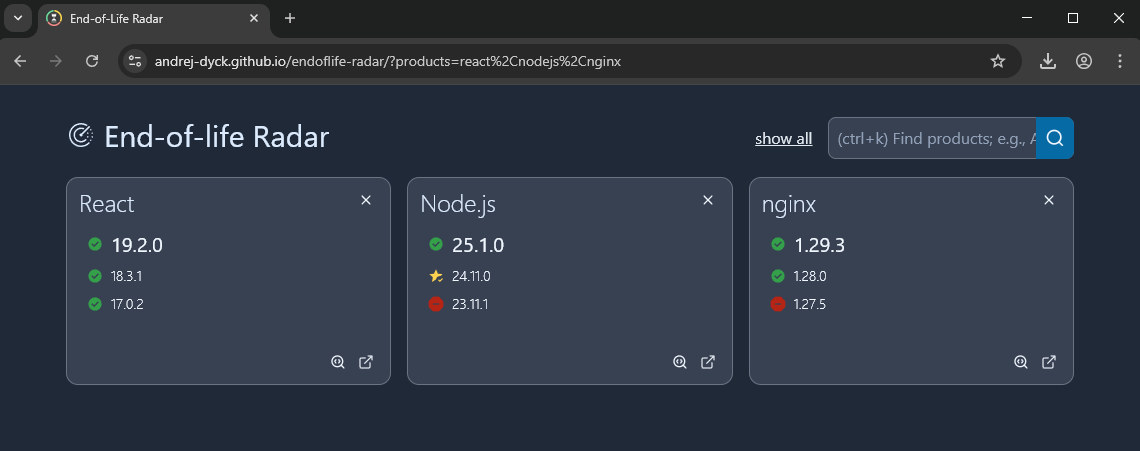1140x451 pixels.
Task: Open details magnifier on the nginx card
Action: click(1021, 362)
